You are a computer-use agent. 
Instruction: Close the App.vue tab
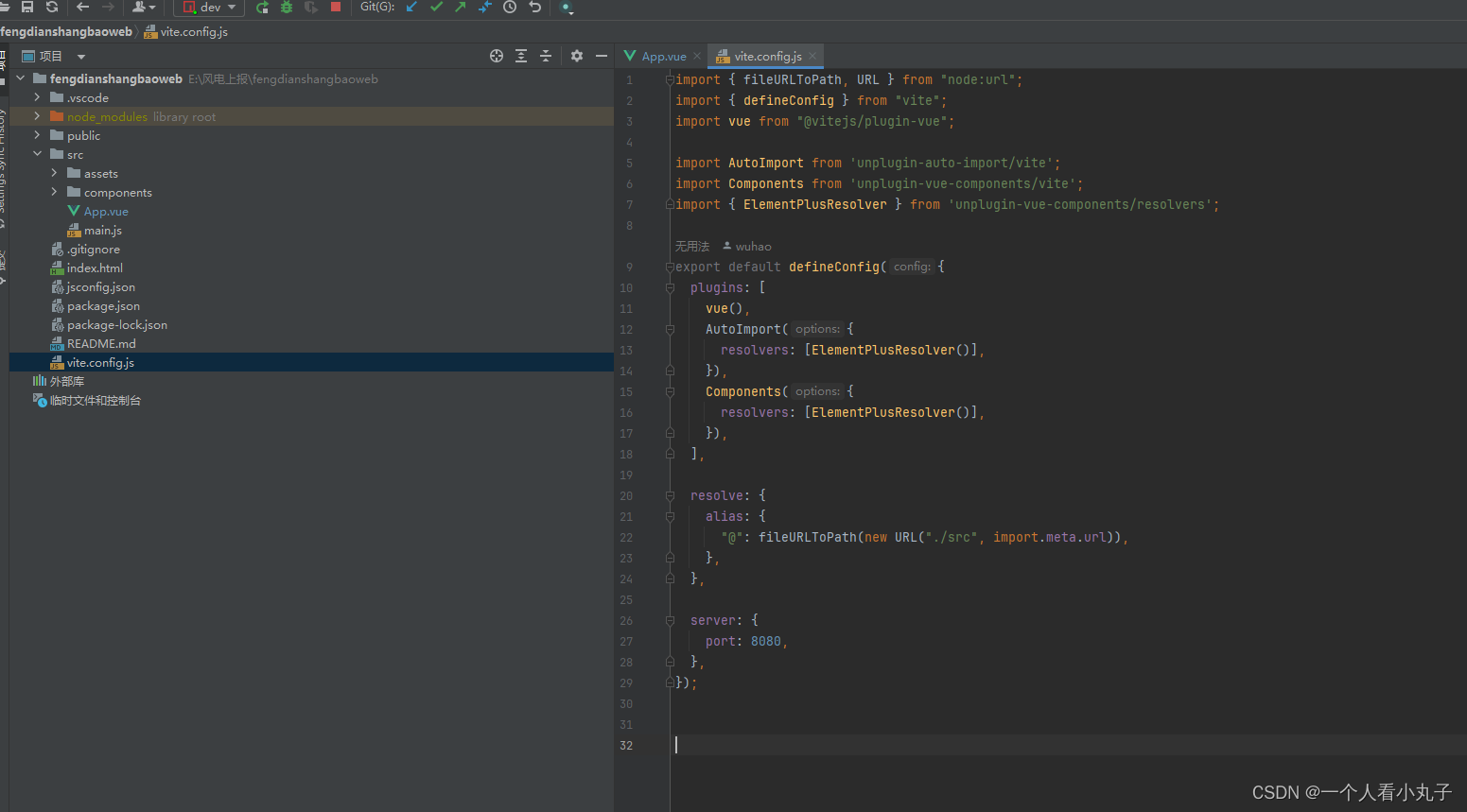click(x=697, y=56)
